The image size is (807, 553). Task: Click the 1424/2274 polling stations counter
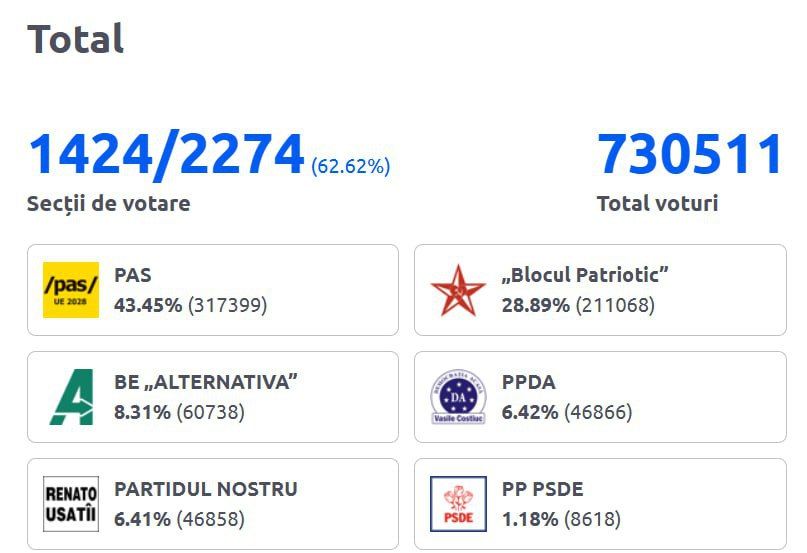(166, 154)
